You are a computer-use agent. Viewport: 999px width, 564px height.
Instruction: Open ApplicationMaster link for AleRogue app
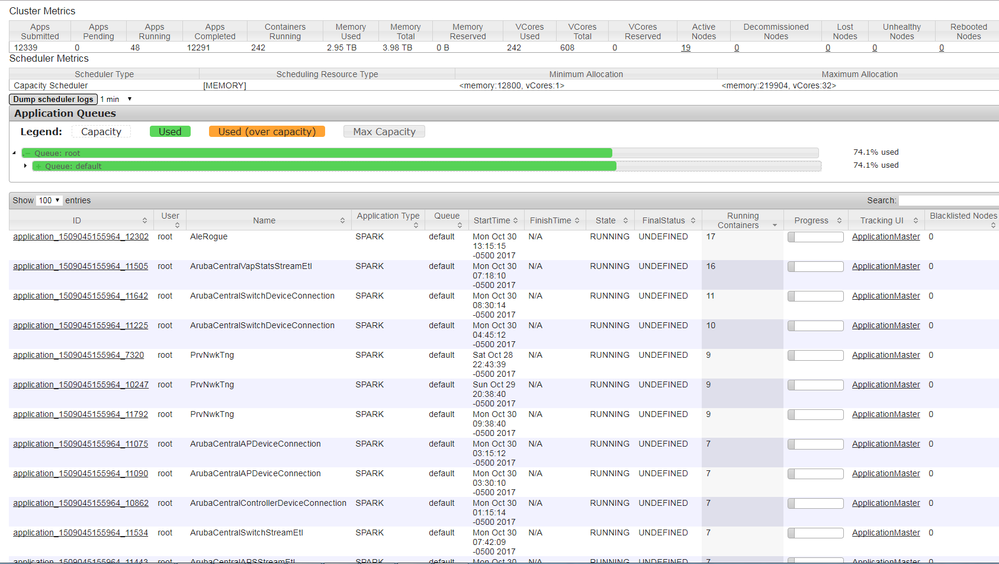(x=885, y=237)
